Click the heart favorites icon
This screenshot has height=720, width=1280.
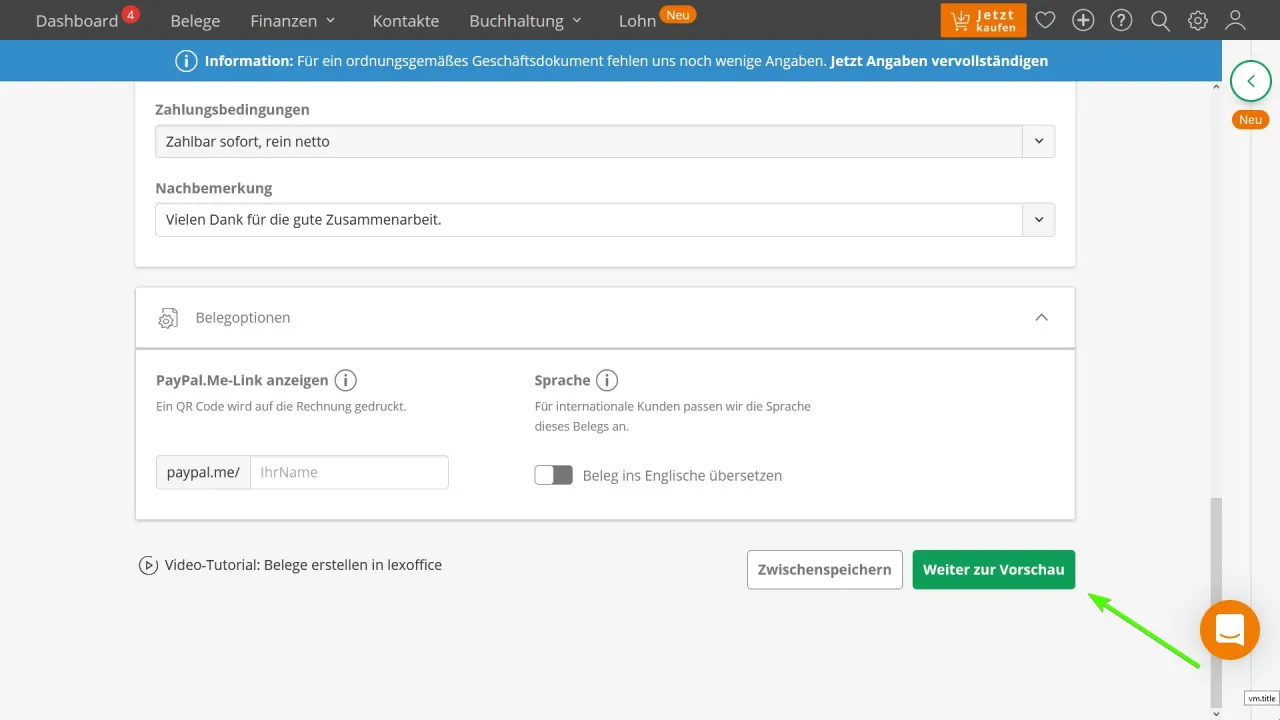coord(1045,20)
